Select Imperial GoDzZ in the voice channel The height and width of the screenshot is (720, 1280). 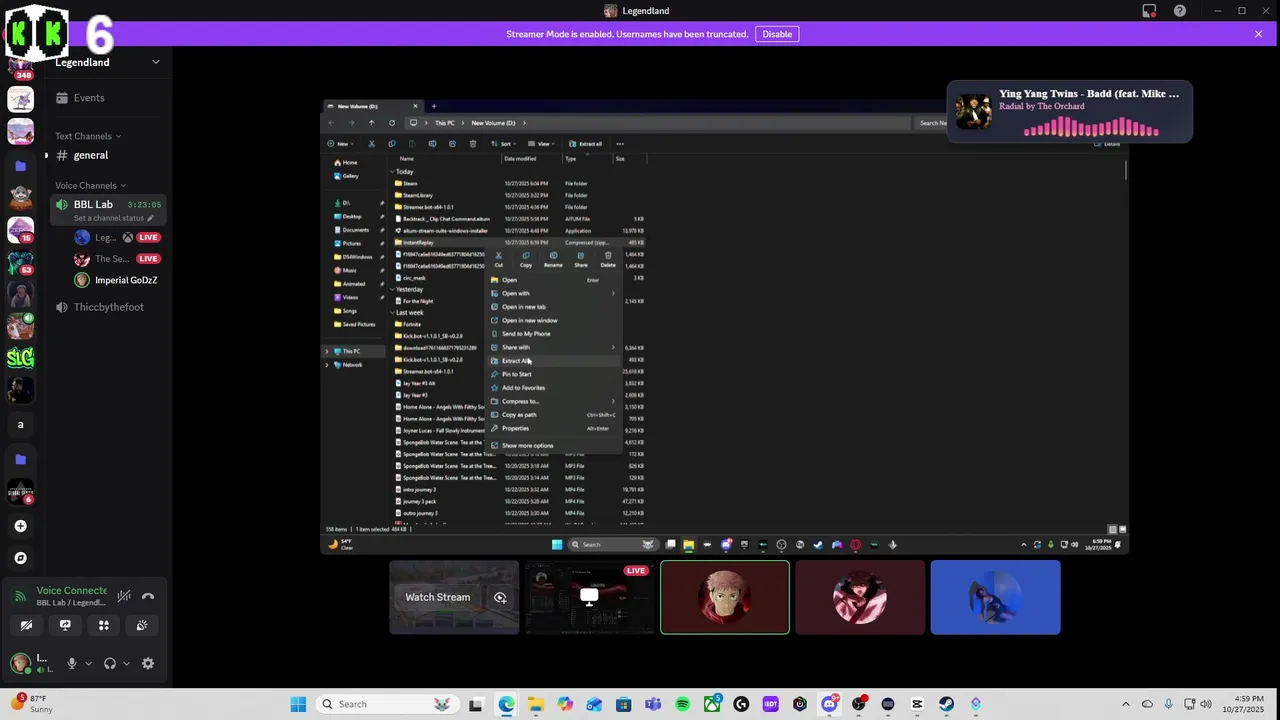click(117, 280)
